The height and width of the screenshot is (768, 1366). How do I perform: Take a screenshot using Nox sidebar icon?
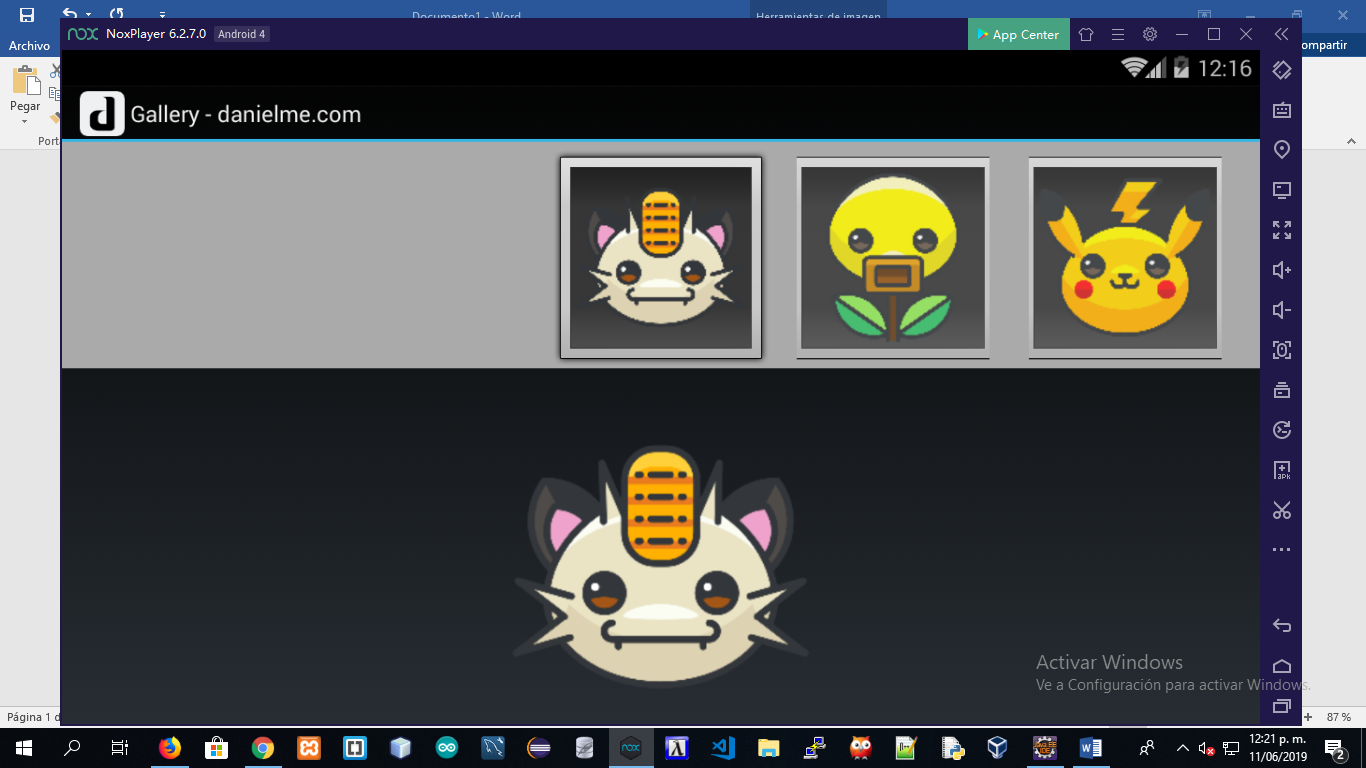1282,350
